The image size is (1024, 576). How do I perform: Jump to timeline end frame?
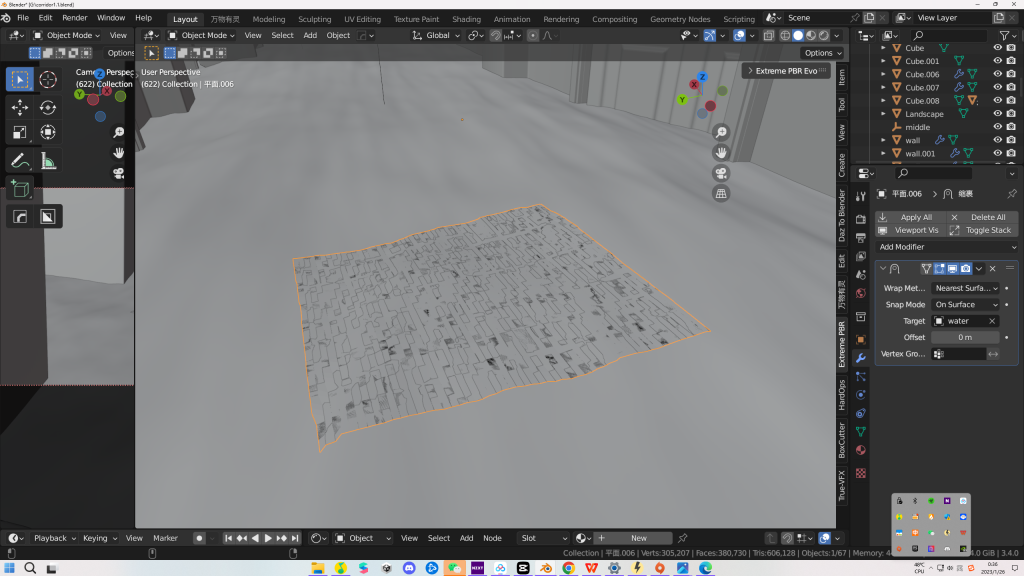tap(295, 538)
